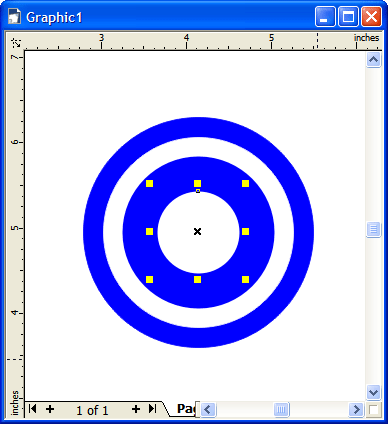Click the small ellipse node below top handle
The image size is (388, 424).
(x=198, y=191)
